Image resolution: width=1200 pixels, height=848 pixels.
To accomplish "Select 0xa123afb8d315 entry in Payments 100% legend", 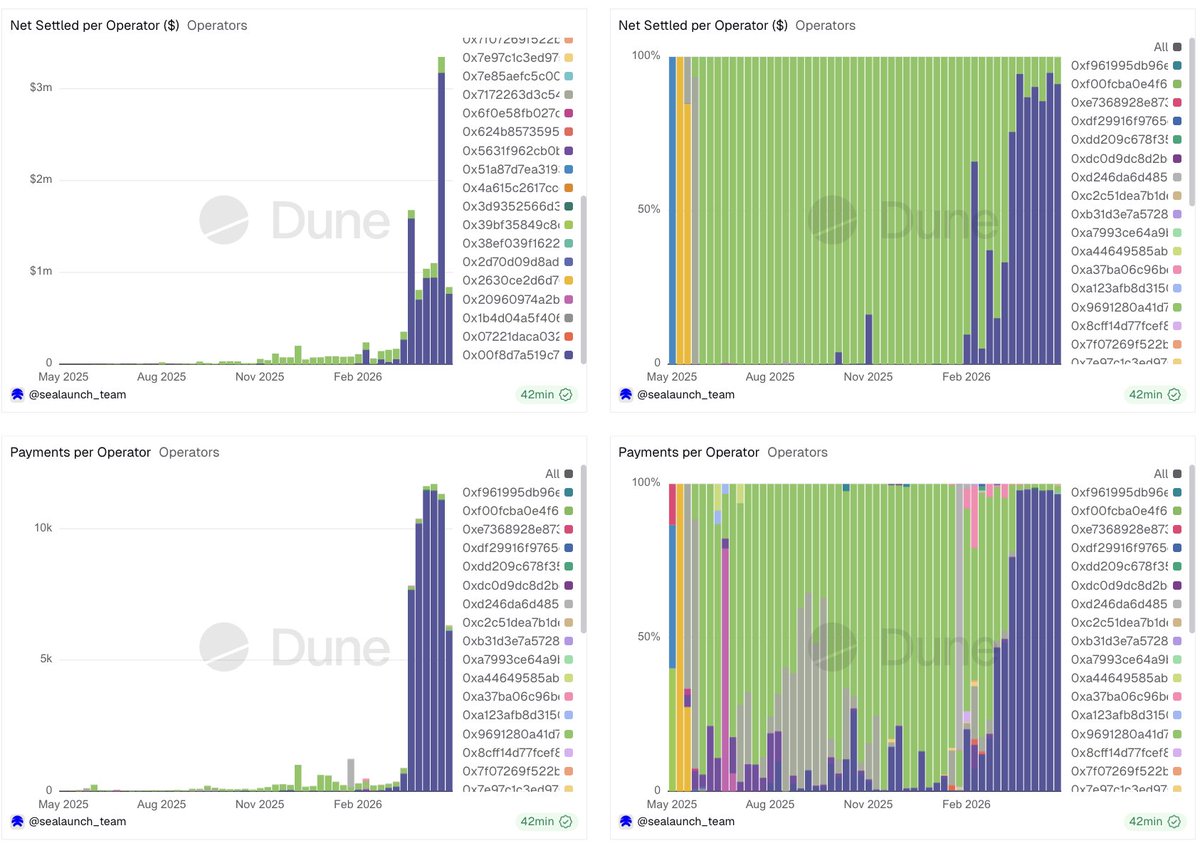I will tap(1127, 714).
